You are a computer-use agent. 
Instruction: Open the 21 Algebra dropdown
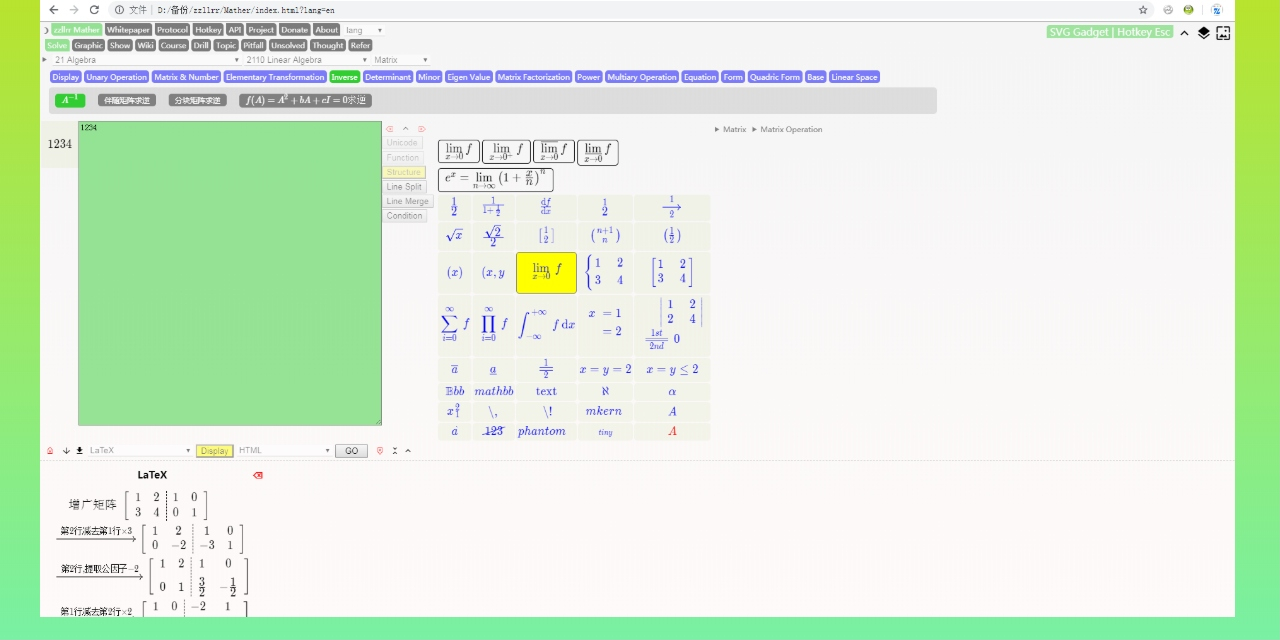(145, 60)
